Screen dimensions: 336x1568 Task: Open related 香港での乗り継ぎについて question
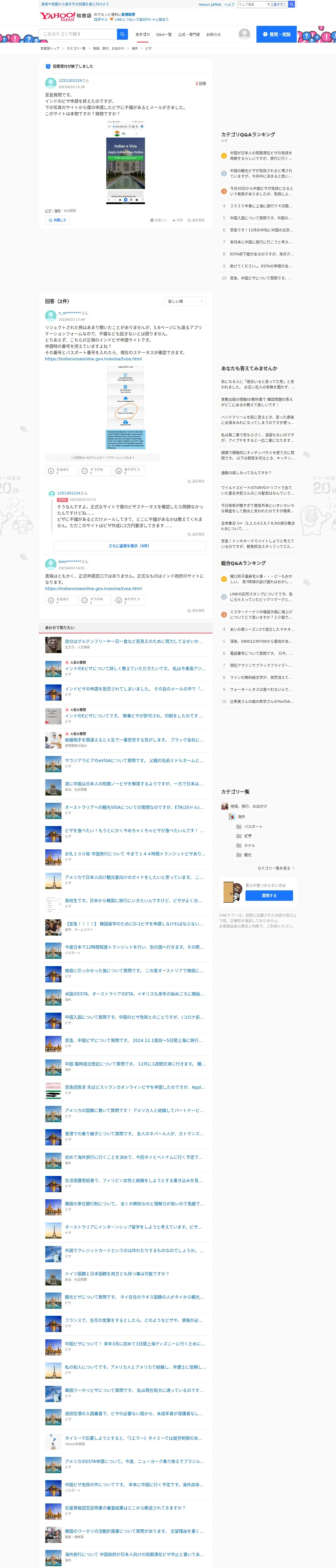tap(134, 1134)
